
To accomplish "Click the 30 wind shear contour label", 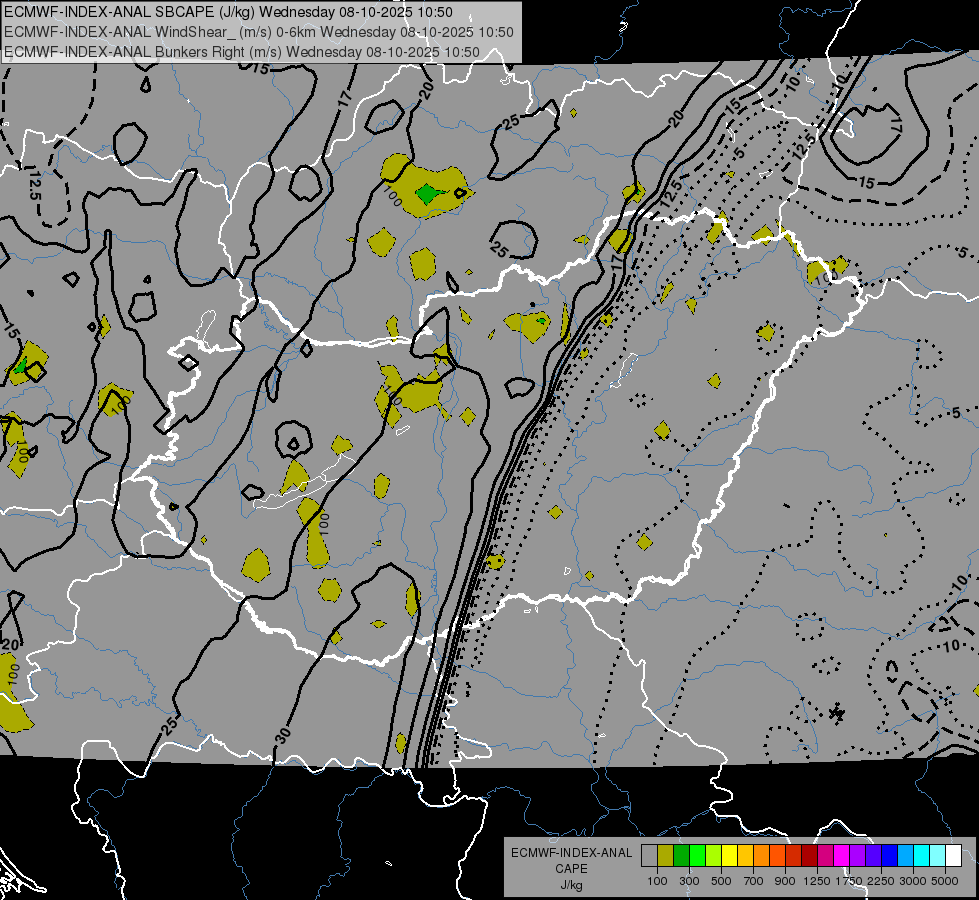I will coord(283,736).
